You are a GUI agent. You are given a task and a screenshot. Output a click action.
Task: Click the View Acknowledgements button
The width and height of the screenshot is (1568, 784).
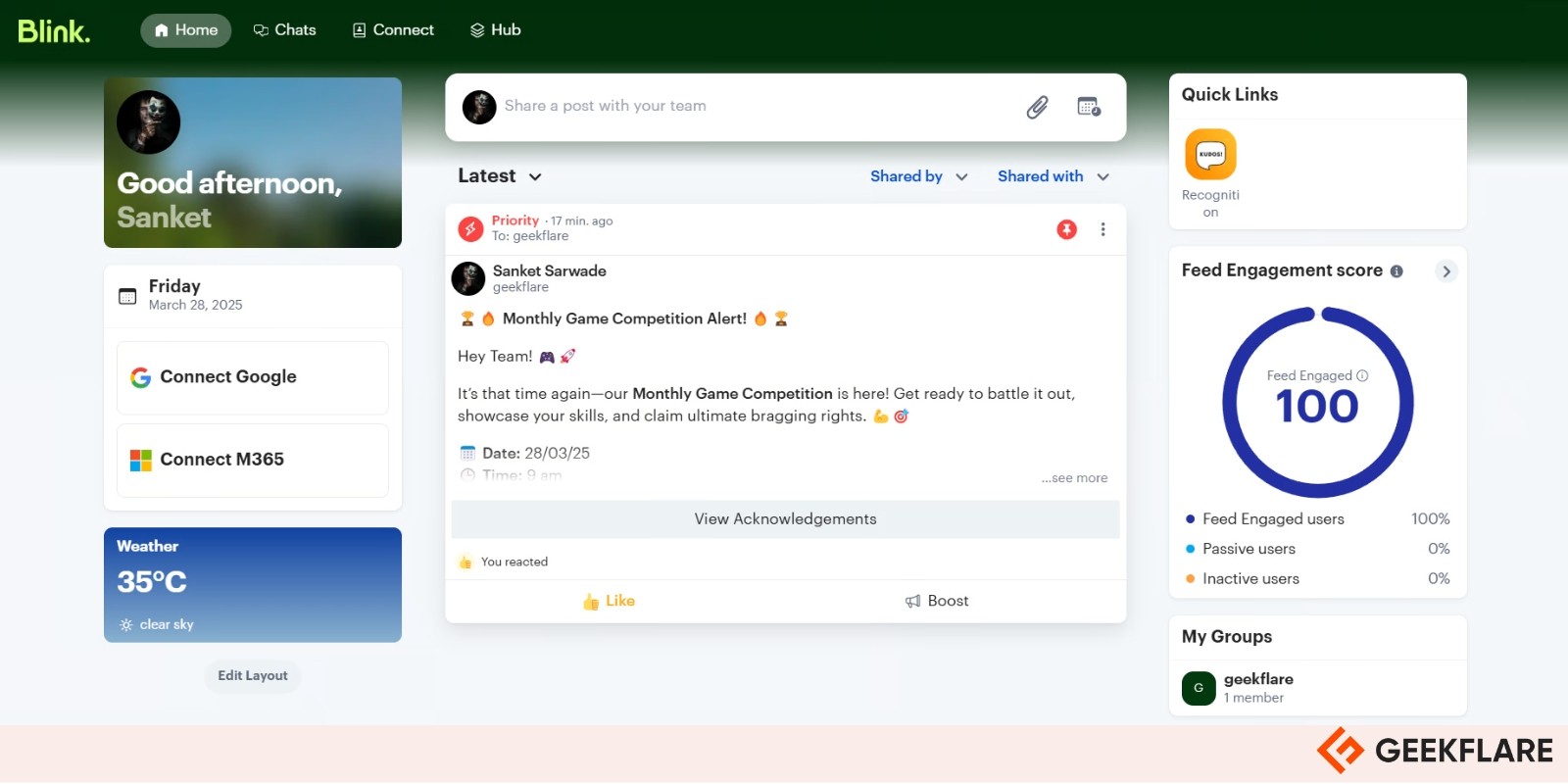coord(785,519)
